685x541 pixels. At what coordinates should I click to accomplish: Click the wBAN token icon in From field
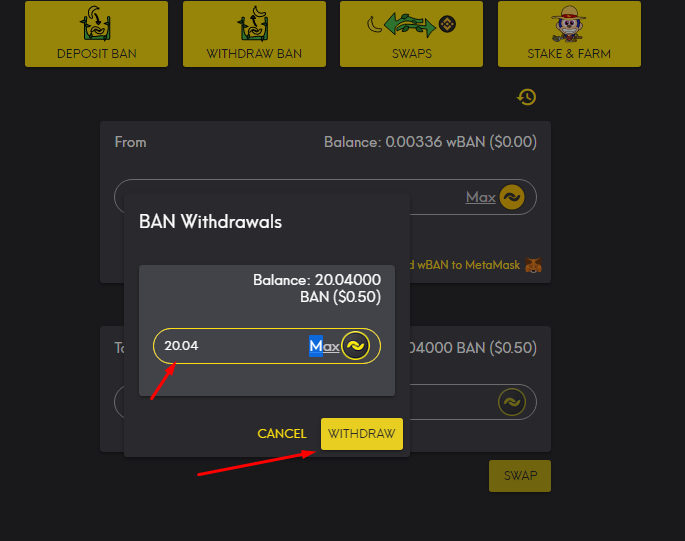512,197
